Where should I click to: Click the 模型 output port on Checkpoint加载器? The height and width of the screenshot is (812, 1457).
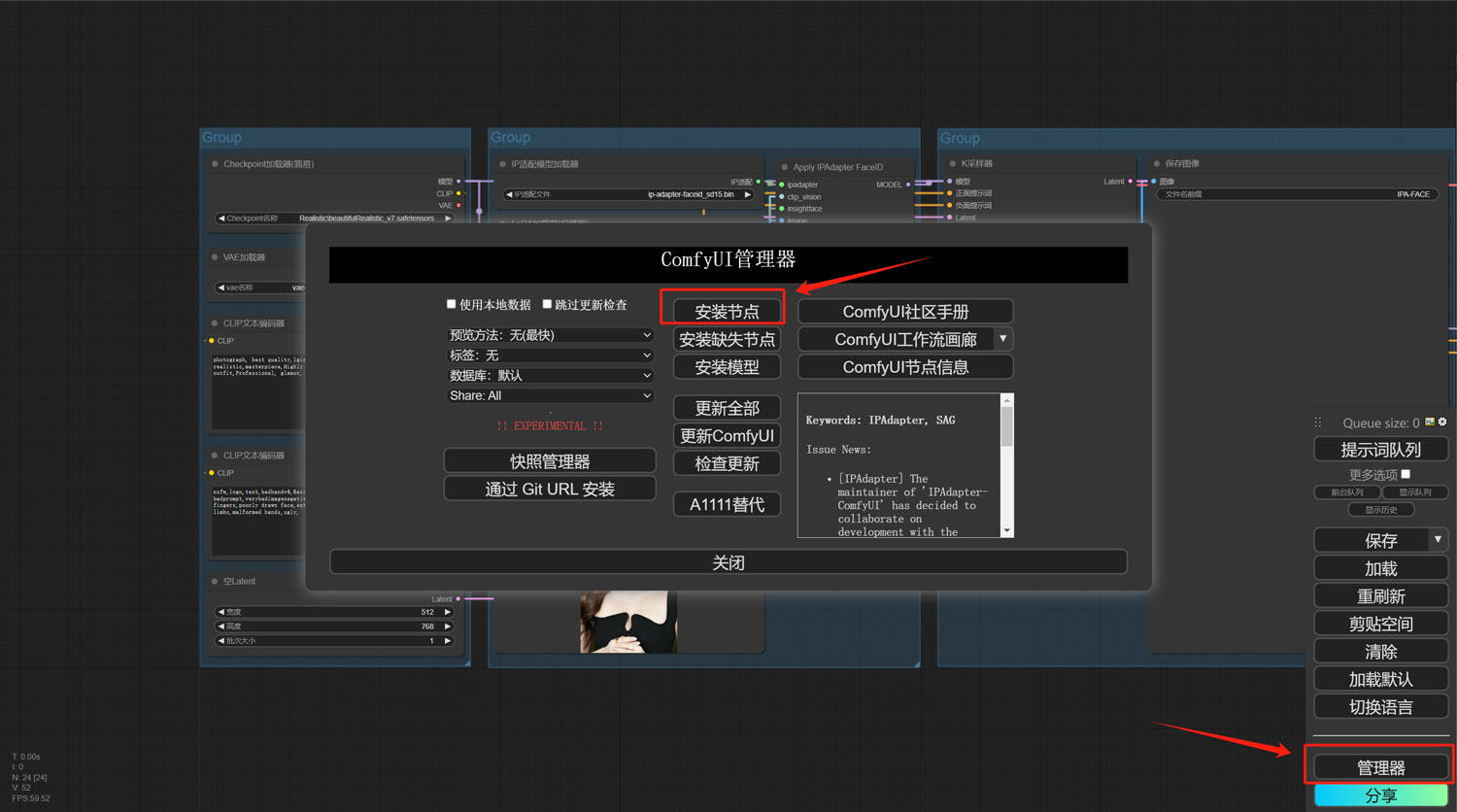[458, 182]
